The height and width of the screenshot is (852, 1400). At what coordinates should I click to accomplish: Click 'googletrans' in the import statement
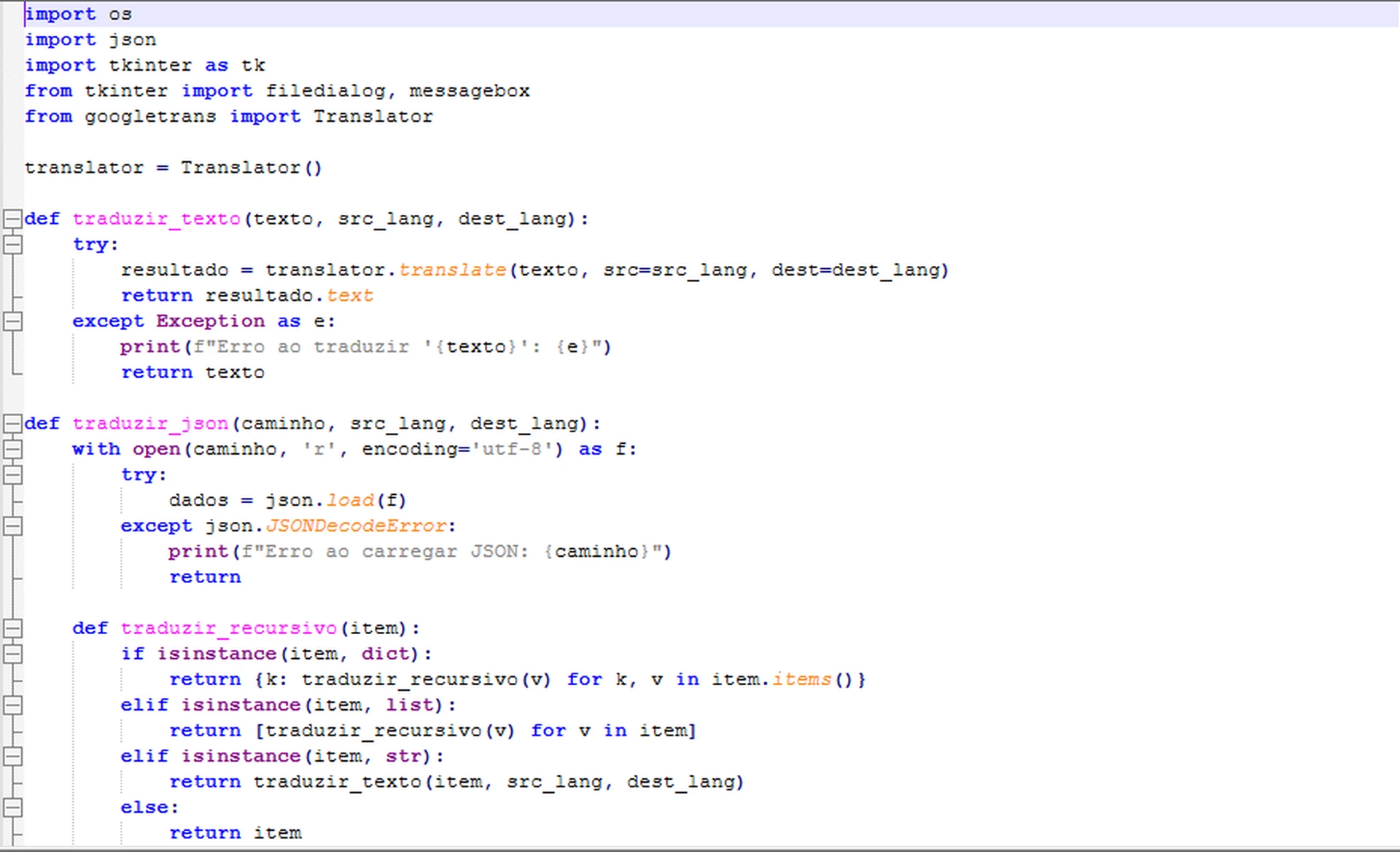(x=150, y=117)
